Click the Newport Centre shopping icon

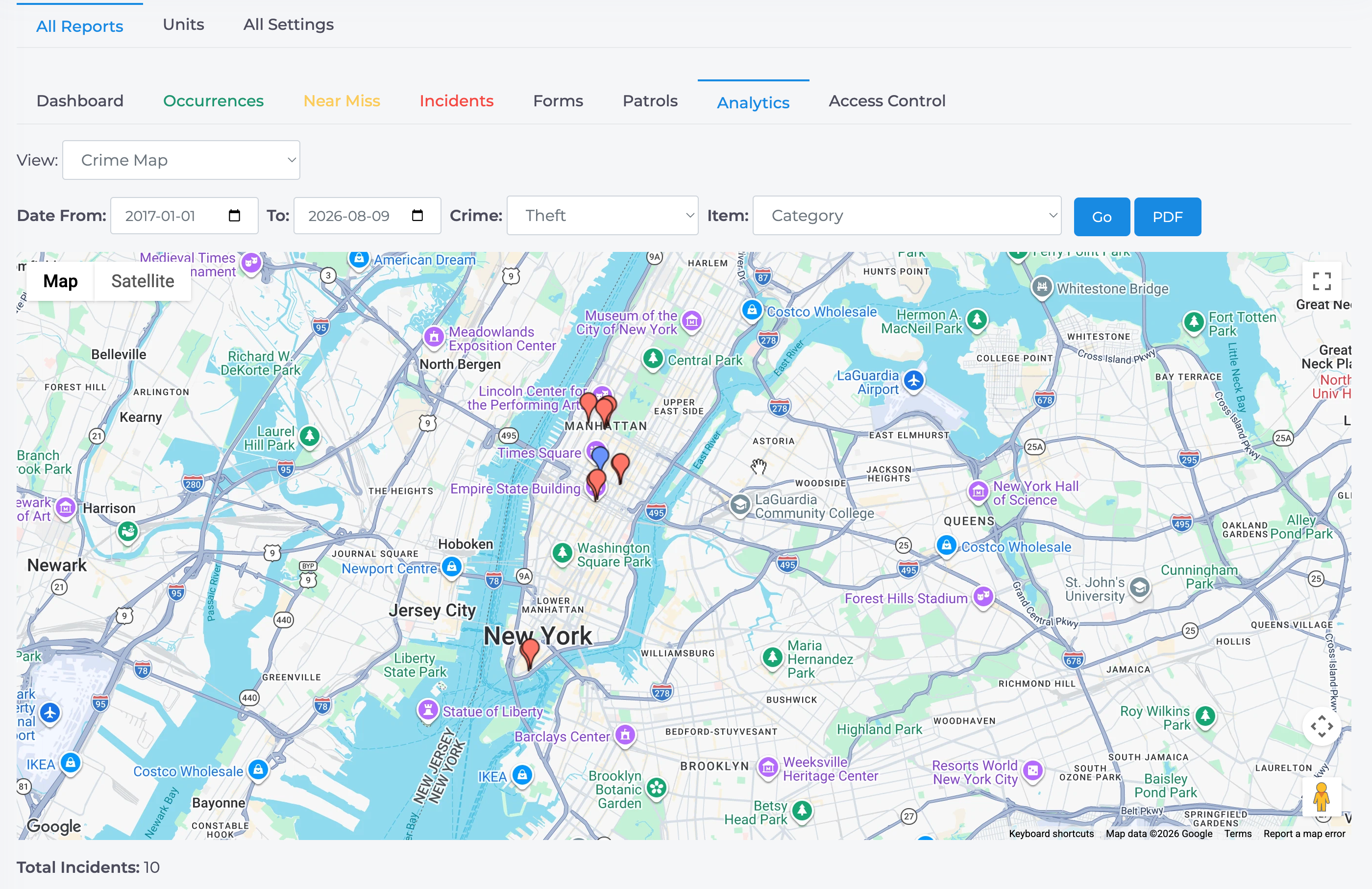(452, 567)
